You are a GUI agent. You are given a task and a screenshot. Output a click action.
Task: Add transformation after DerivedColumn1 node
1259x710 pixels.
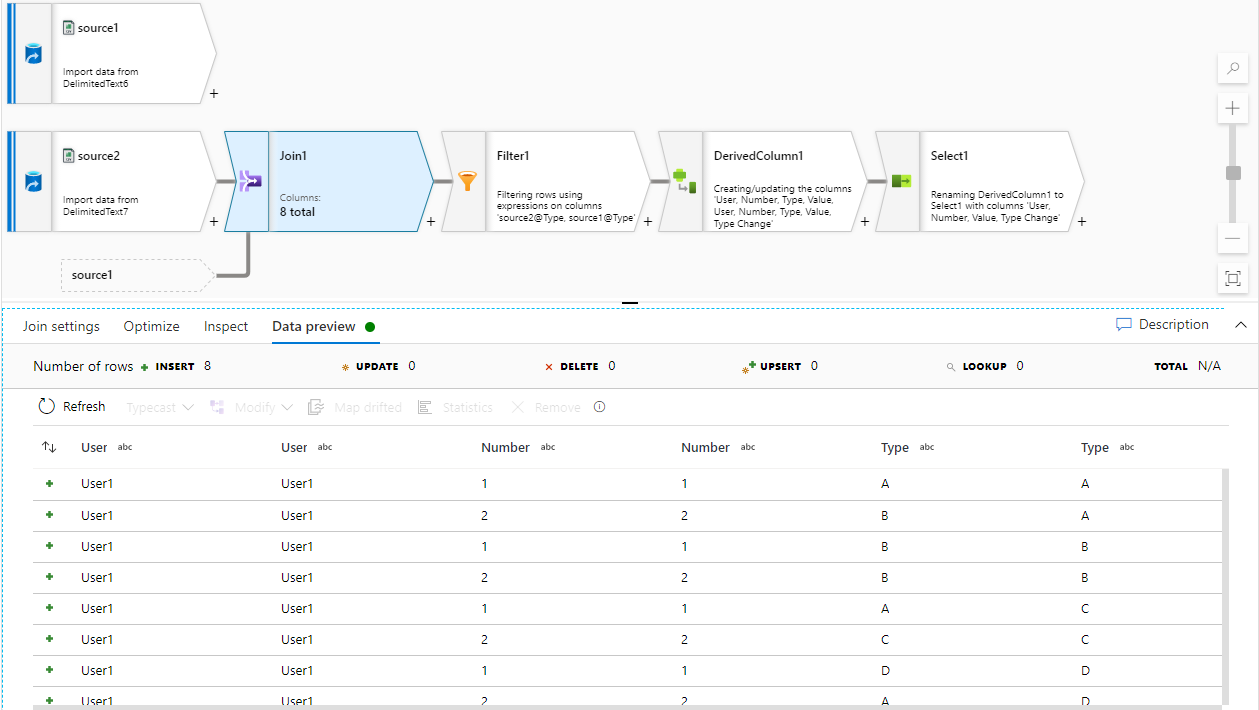865,222
